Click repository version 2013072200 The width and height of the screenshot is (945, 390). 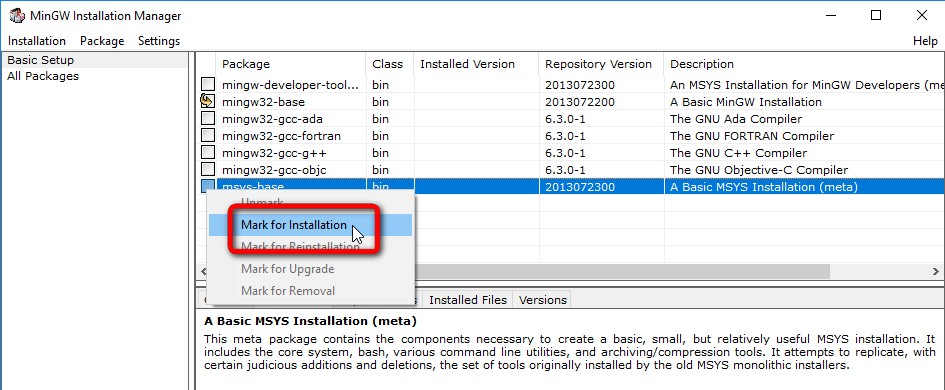pyautogui.click(x=580, y=102)
